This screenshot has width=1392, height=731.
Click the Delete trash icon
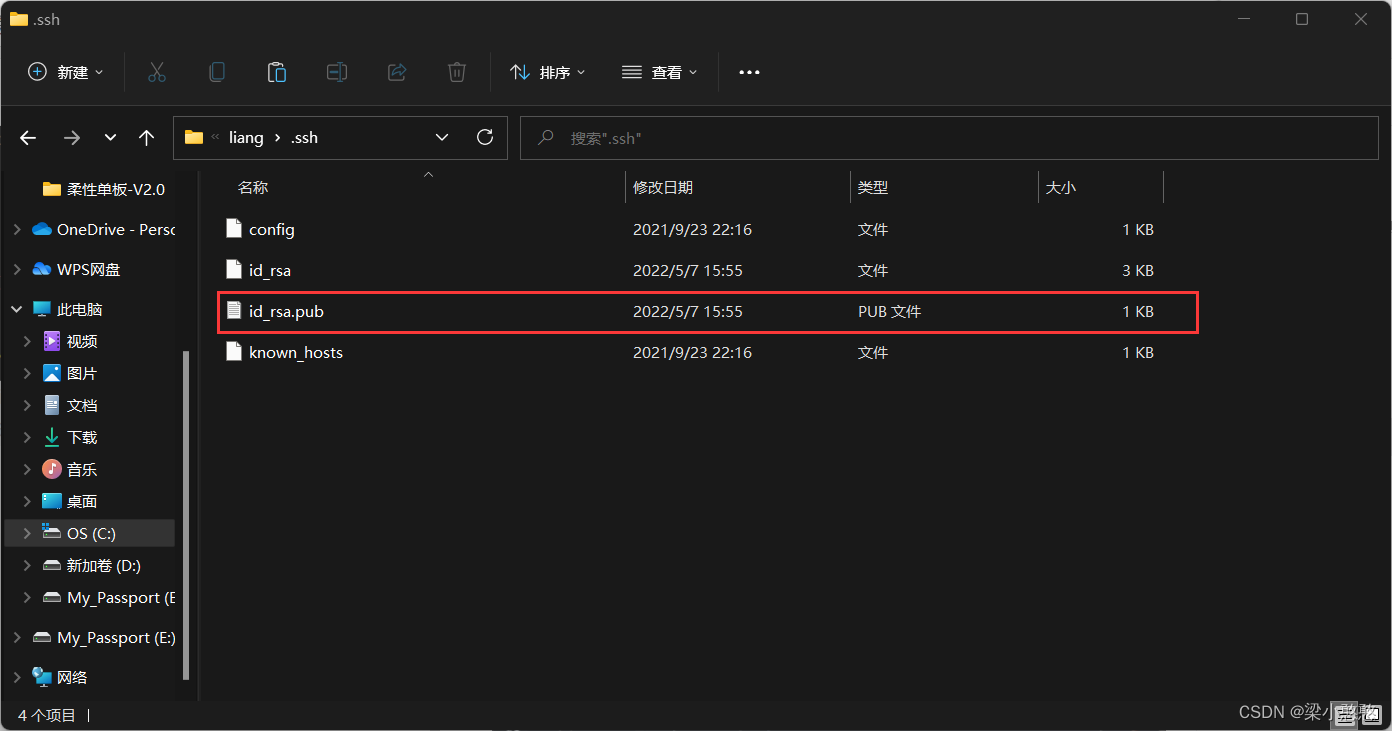pos(457,72)
